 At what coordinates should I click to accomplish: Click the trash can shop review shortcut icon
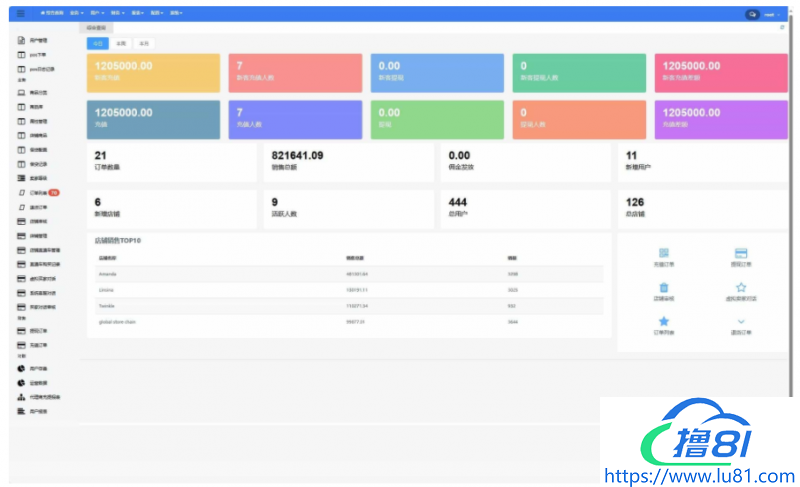coord(664,288)
